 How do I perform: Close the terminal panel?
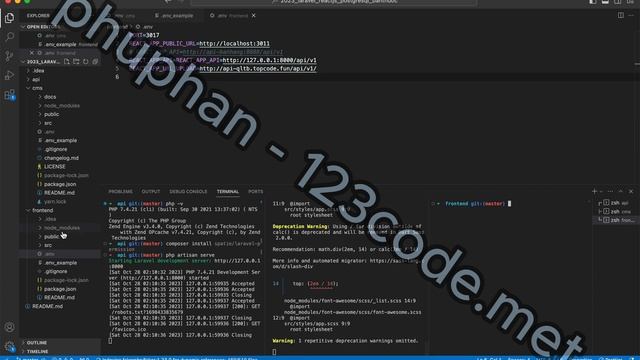tap(631, 191)
